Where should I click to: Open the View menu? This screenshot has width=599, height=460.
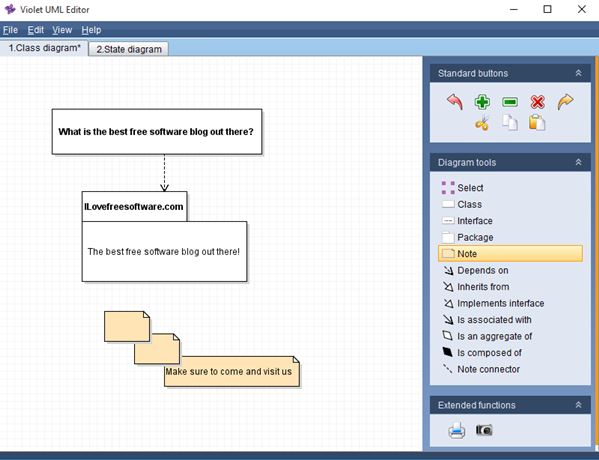tap(62, 30)
